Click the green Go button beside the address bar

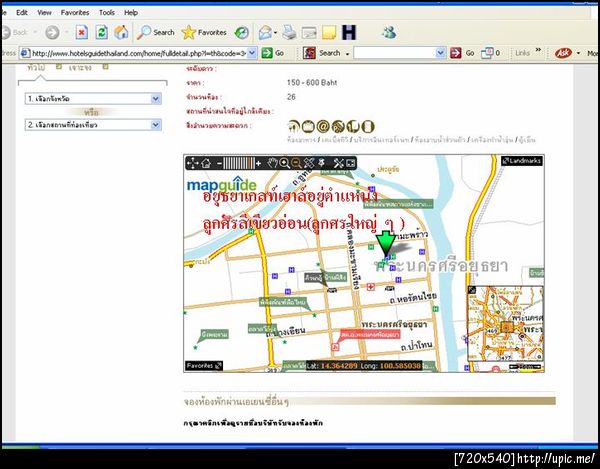click(273, 53)
